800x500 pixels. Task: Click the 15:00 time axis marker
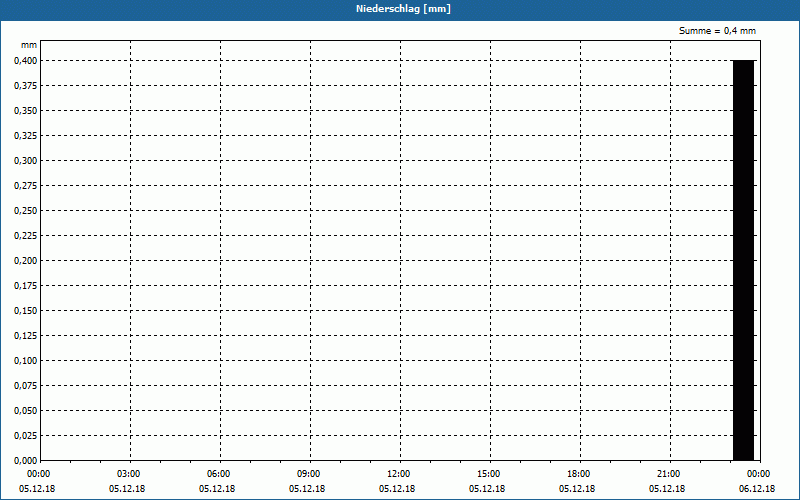[488, 474]
